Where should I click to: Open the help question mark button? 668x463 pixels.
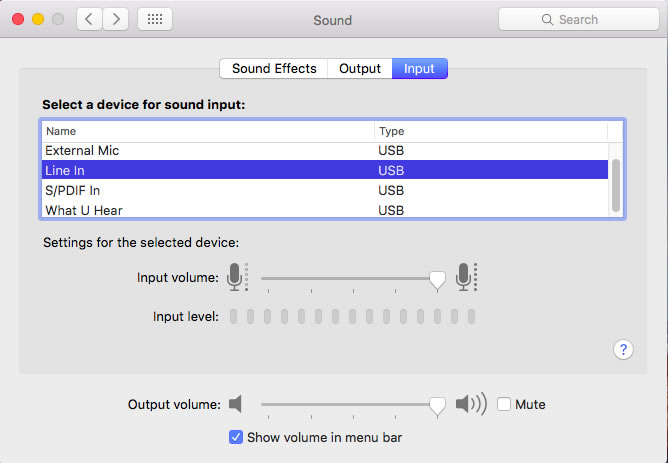tap(623, 350)
